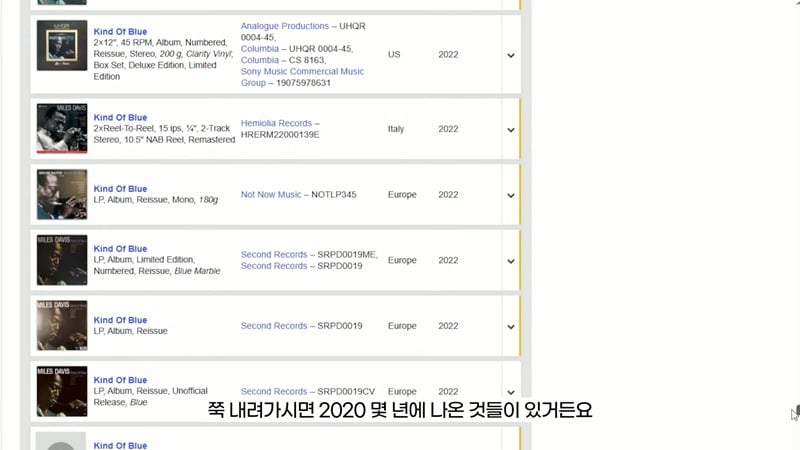Open Kind Of Blue unofficial Blue release title
Image resolution: width=800 pixels, height=450 pixels.
120,380
